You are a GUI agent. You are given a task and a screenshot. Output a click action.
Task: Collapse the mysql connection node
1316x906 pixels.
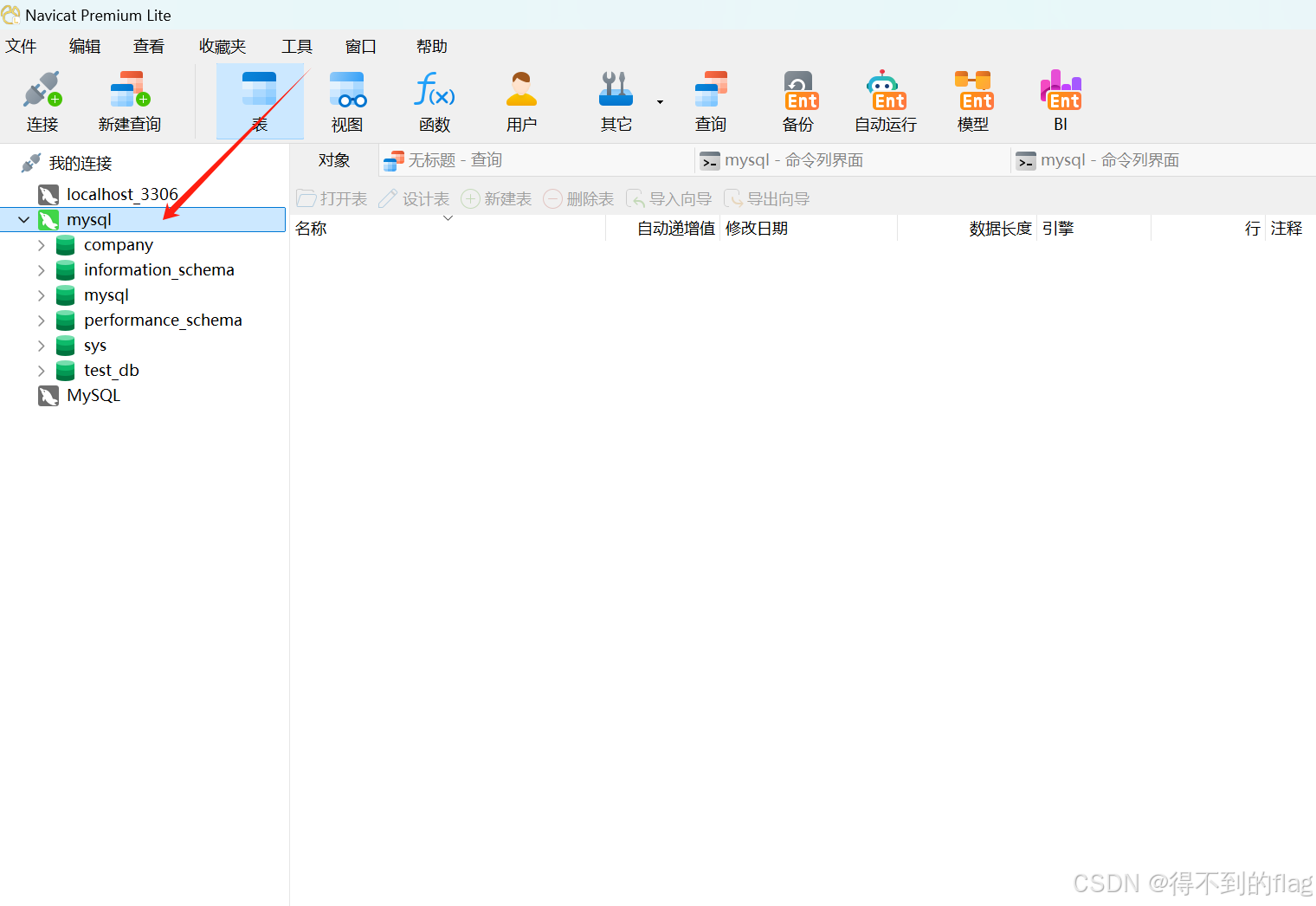click(x=24, y=220)
